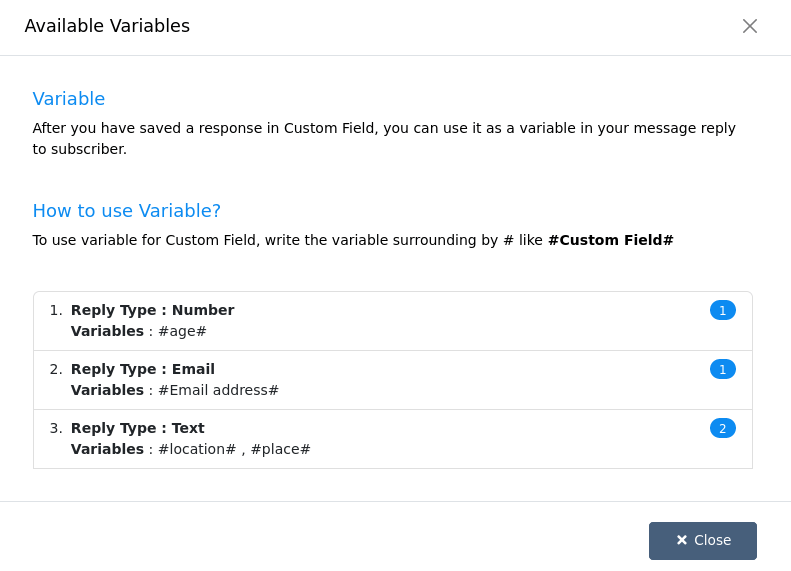This screenshot has width=791, height=571.
Task: Click list number 3 in variables list
Action: point(56,428)
